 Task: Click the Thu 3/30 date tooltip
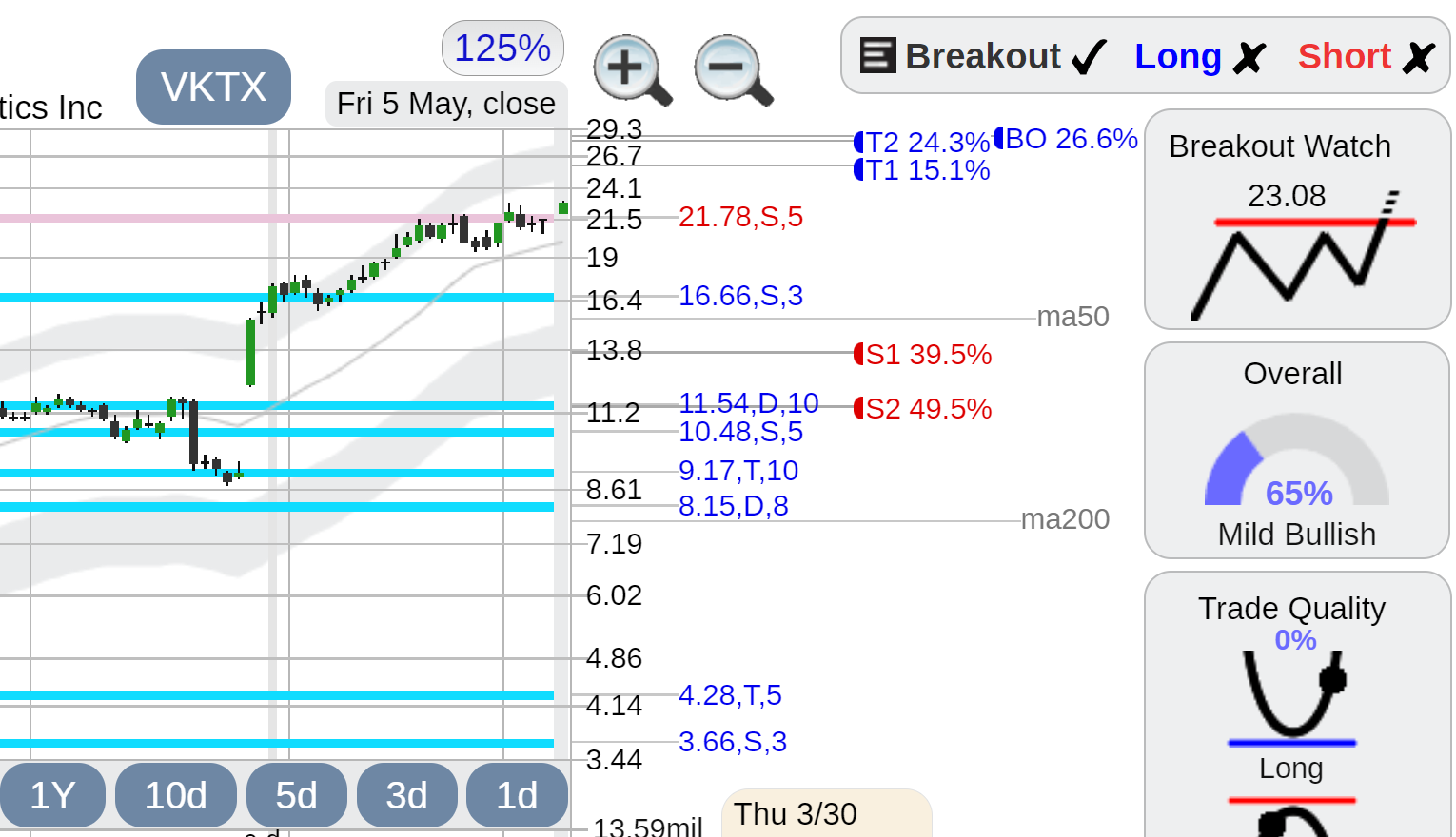827,814
